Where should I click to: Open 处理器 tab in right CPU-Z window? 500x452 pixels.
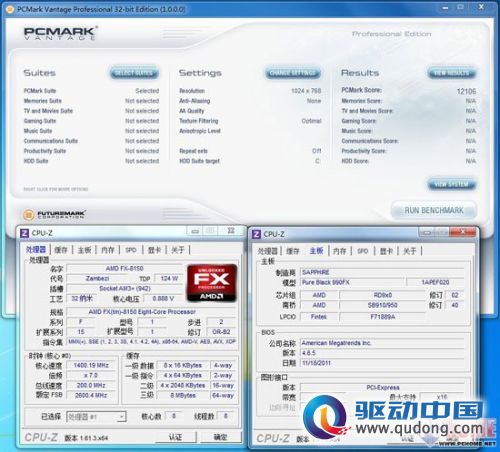click(268, 251)
